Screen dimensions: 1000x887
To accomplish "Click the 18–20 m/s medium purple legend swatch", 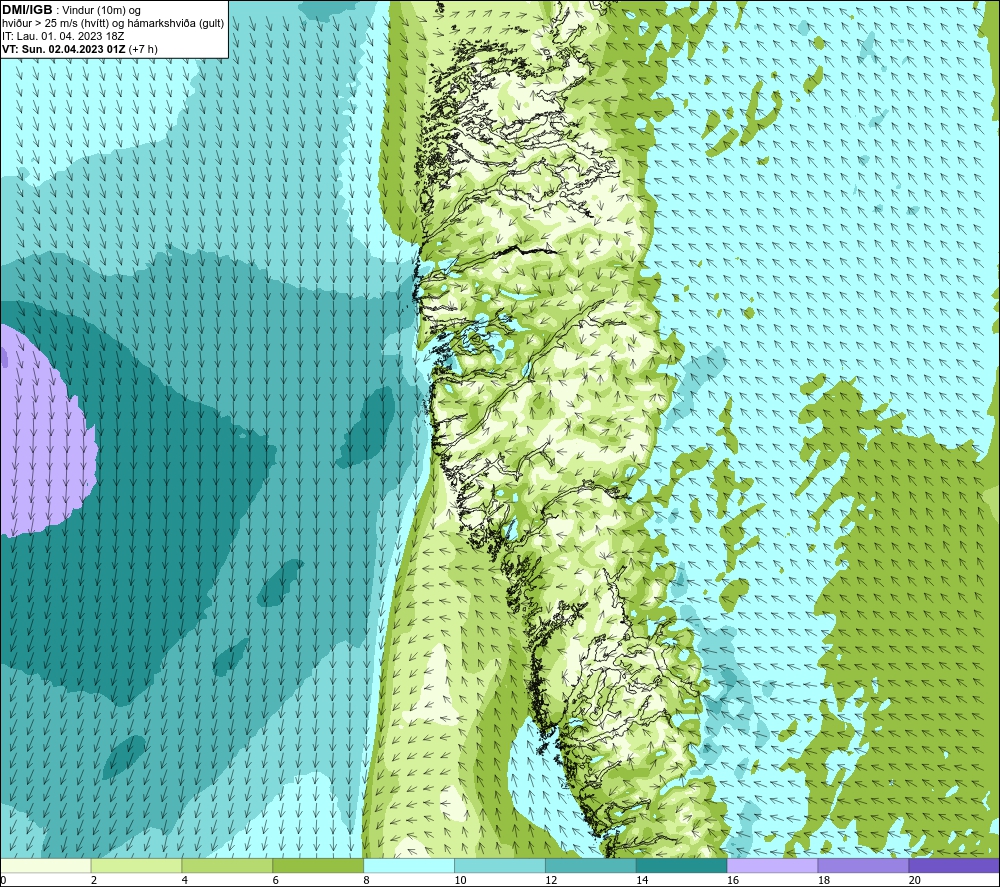I will coord(864,866).
